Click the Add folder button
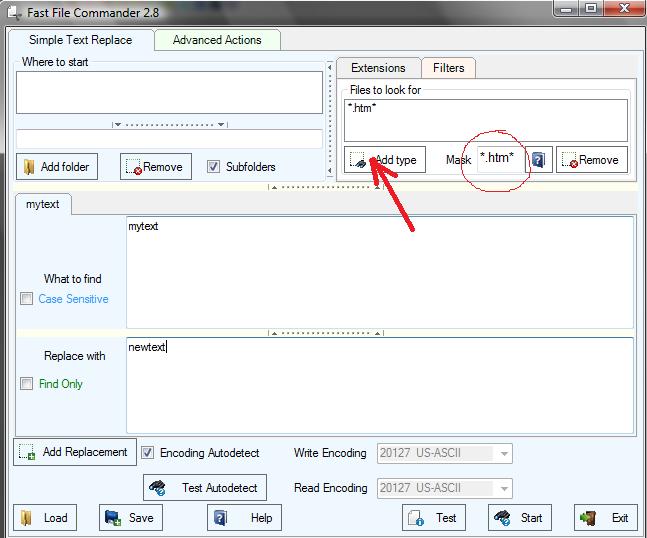 (57, 167)
